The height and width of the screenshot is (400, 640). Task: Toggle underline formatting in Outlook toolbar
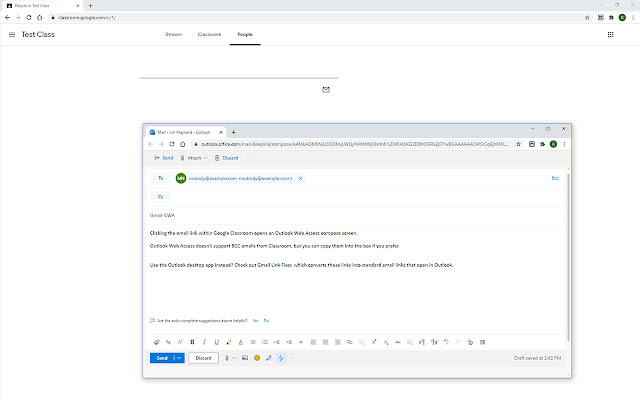click(217, 342)
